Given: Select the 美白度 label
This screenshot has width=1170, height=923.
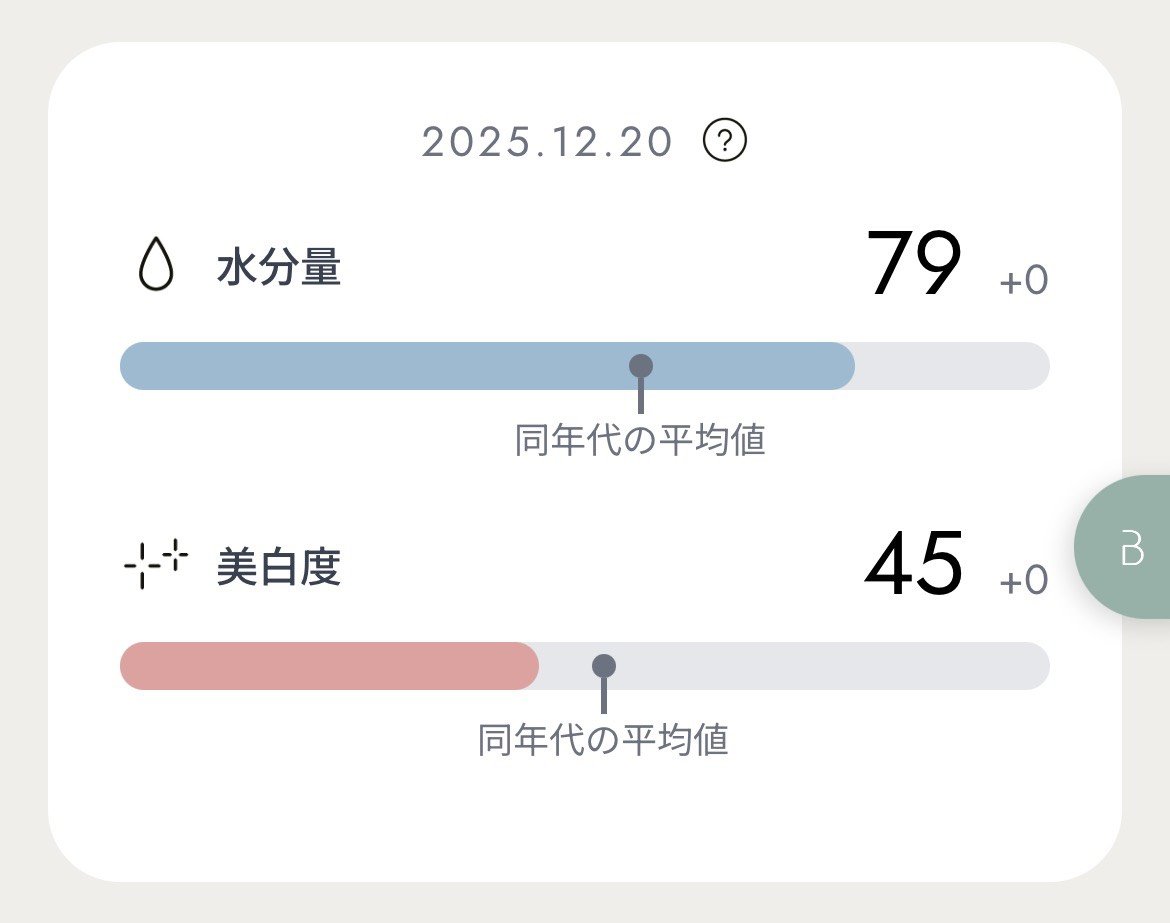Looking at the screenshot, I should click(279, 567).
